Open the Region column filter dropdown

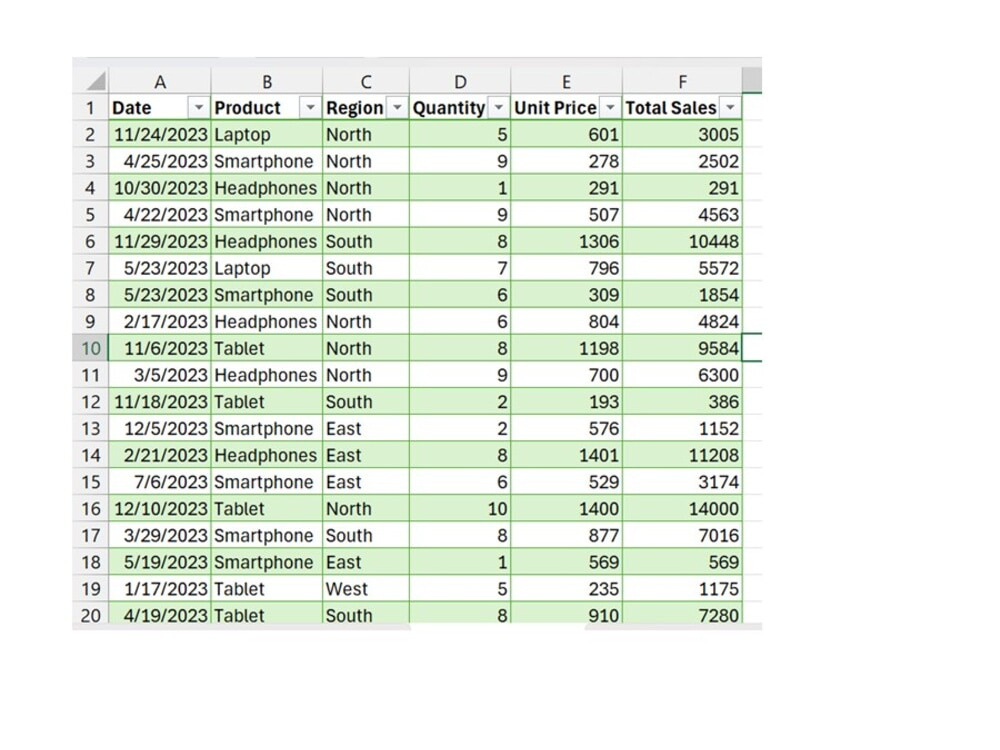pos(397,108)
